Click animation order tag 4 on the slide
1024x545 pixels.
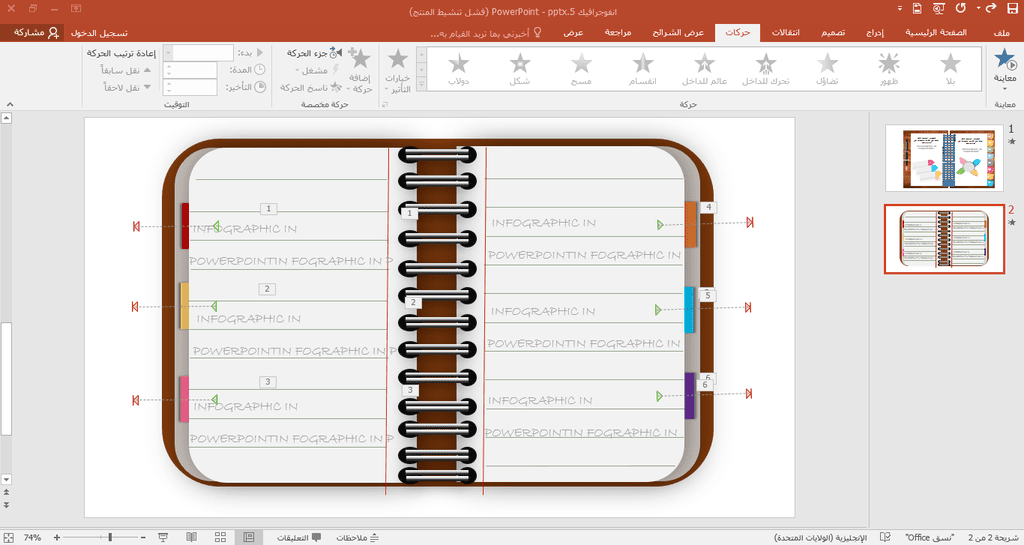point(709,208)
